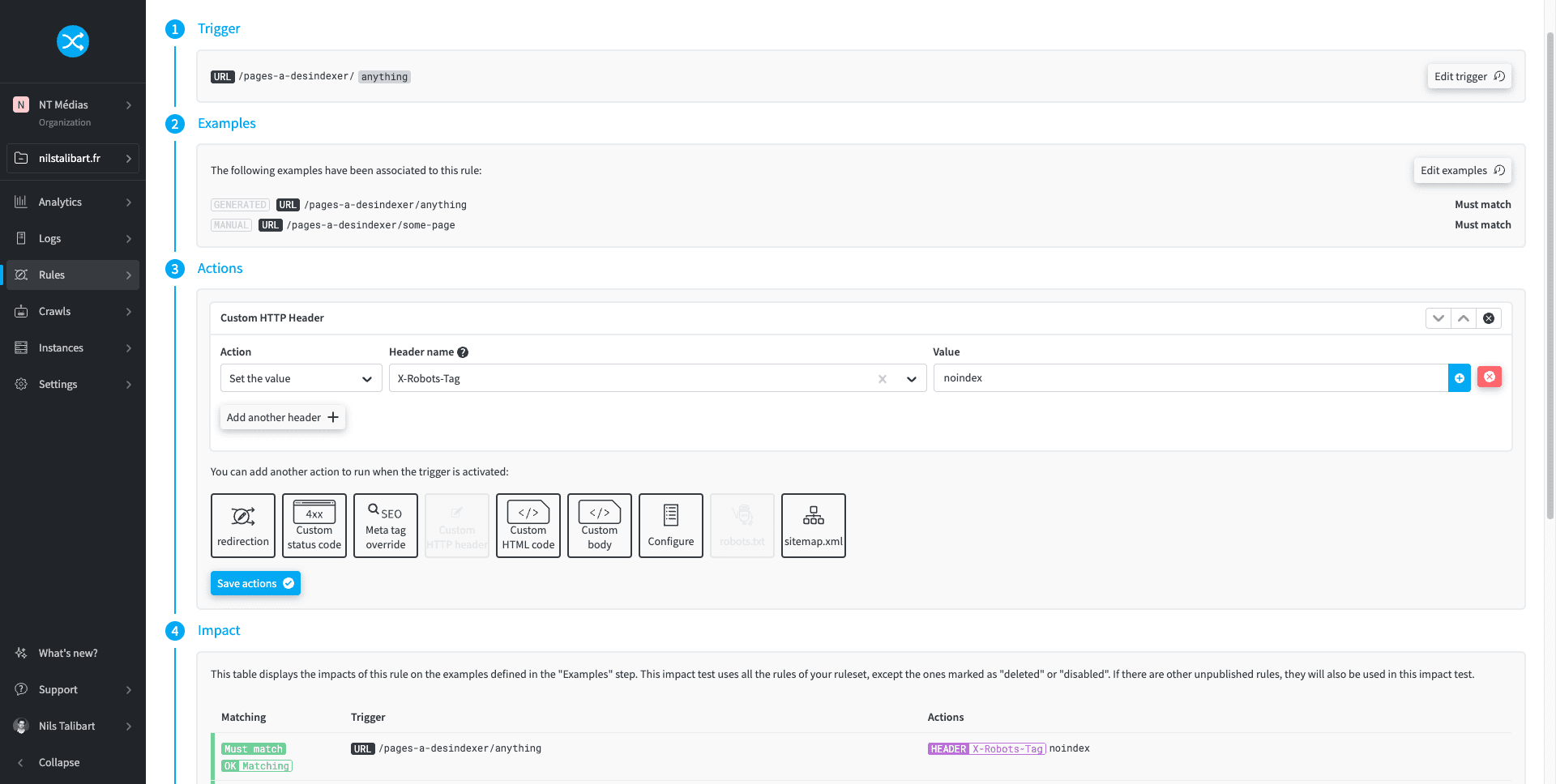
Task: Click the app logo in the sidebar
Action: 72,41
